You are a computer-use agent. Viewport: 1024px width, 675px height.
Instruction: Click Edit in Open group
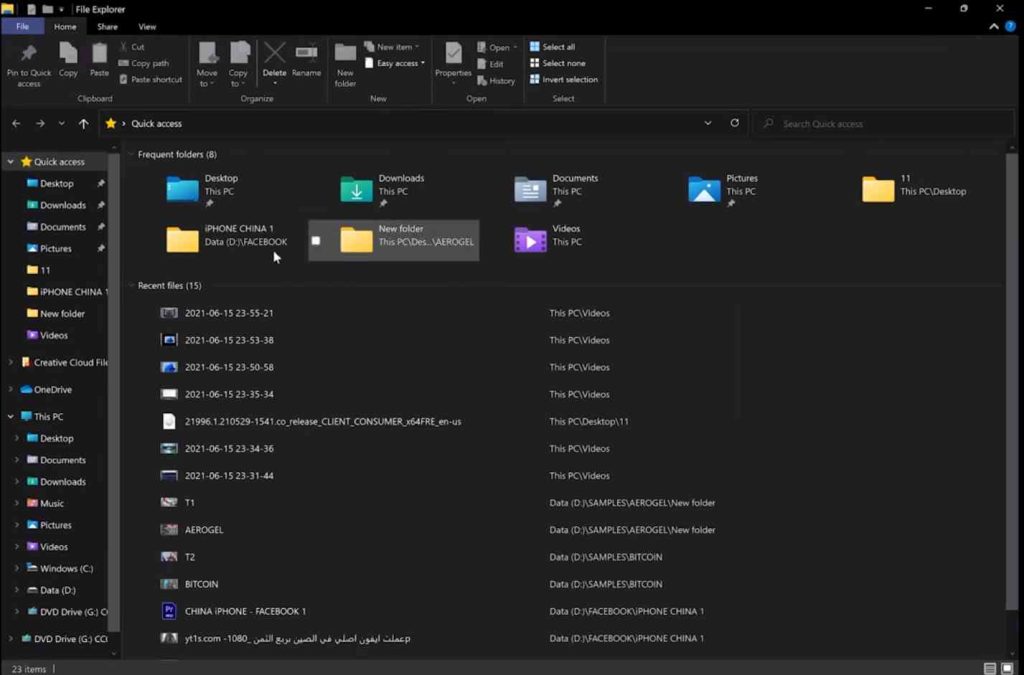point(490,64)
